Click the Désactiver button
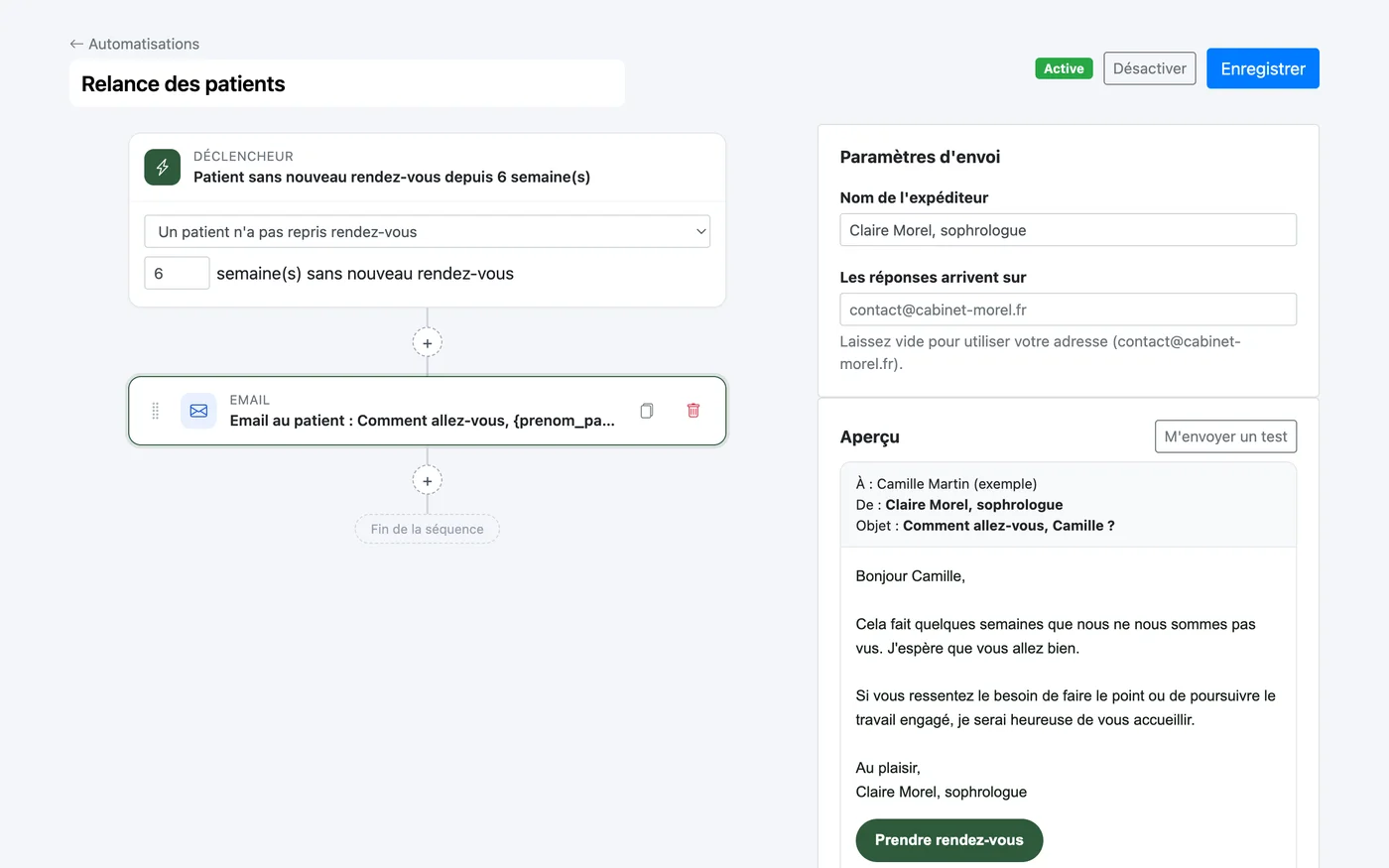 [1150, 68]
